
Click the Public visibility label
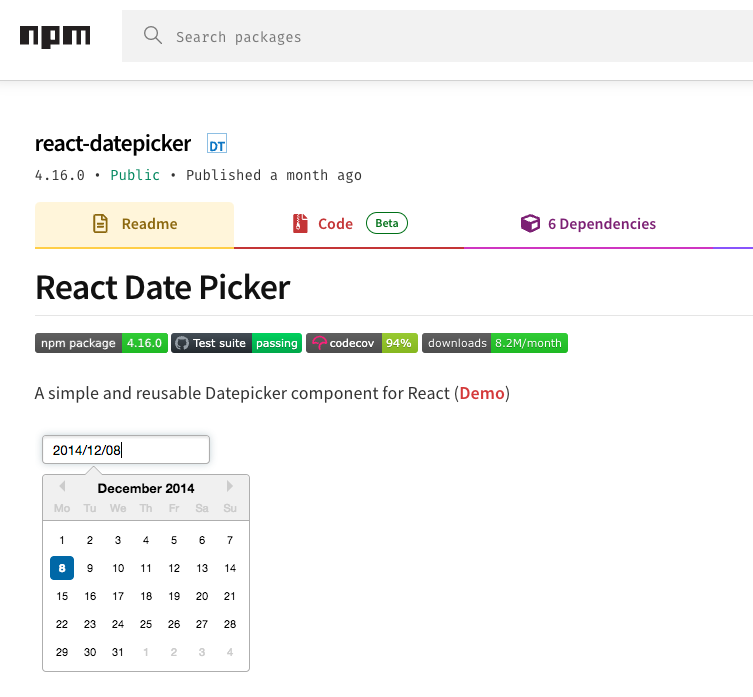tap(135, 175)
